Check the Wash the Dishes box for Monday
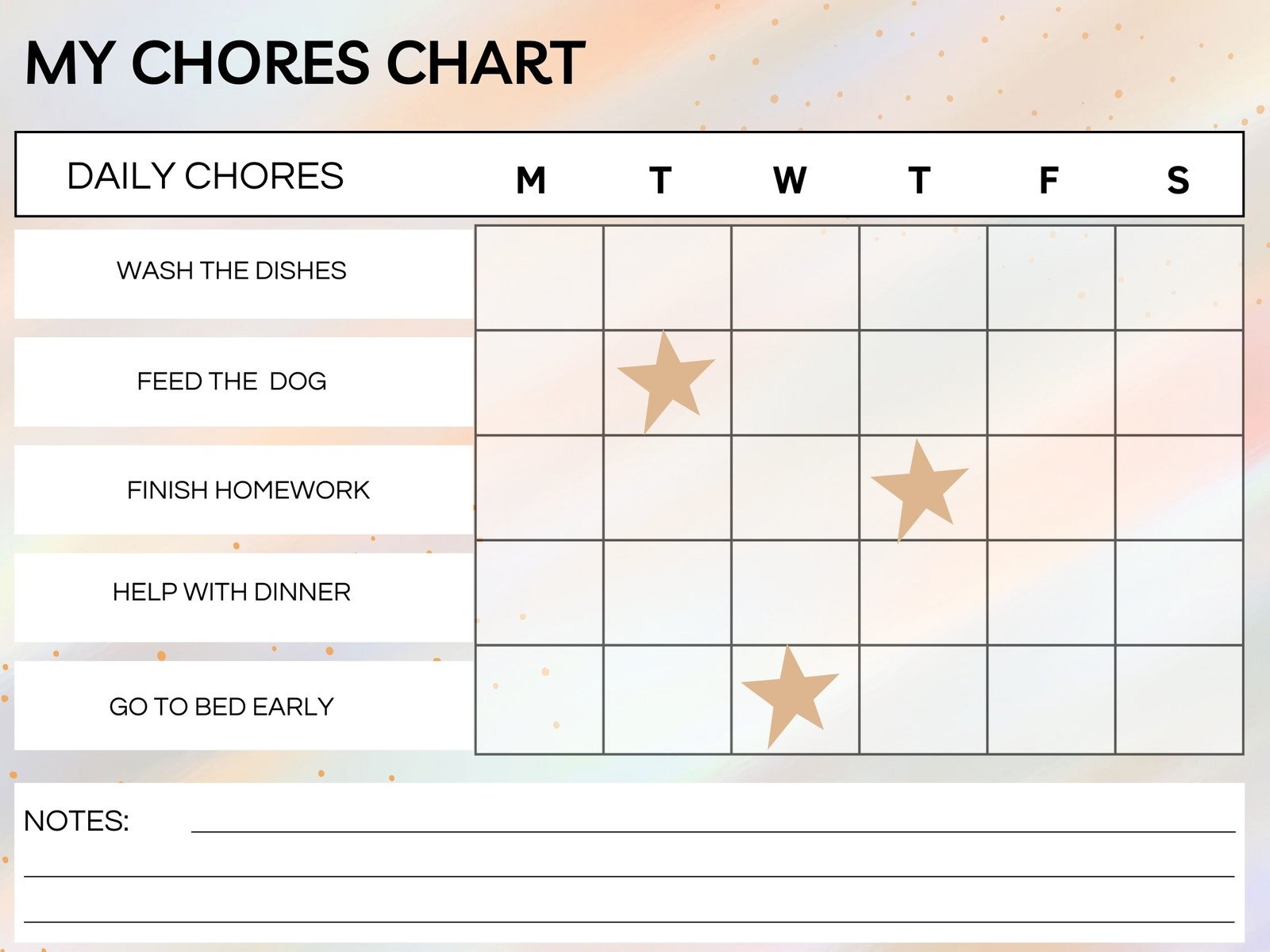Image resolution: width=1270 pixels, height=952 pixels. (539, 278)
